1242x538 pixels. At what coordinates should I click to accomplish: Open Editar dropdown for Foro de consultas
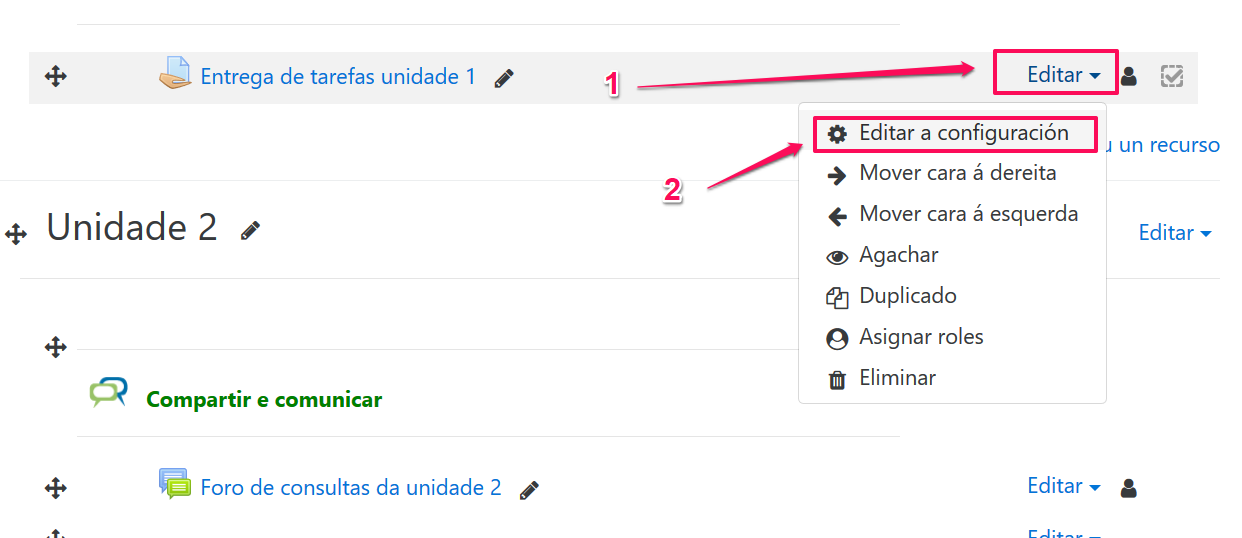point(1063,486)
